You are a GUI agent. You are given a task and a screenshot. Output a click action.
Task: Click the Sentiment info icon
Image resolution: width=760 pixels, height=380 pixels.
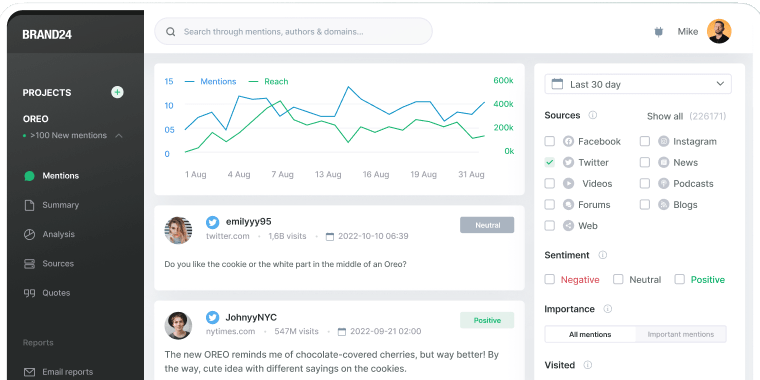pyautogui.click(x=602, y=255)
